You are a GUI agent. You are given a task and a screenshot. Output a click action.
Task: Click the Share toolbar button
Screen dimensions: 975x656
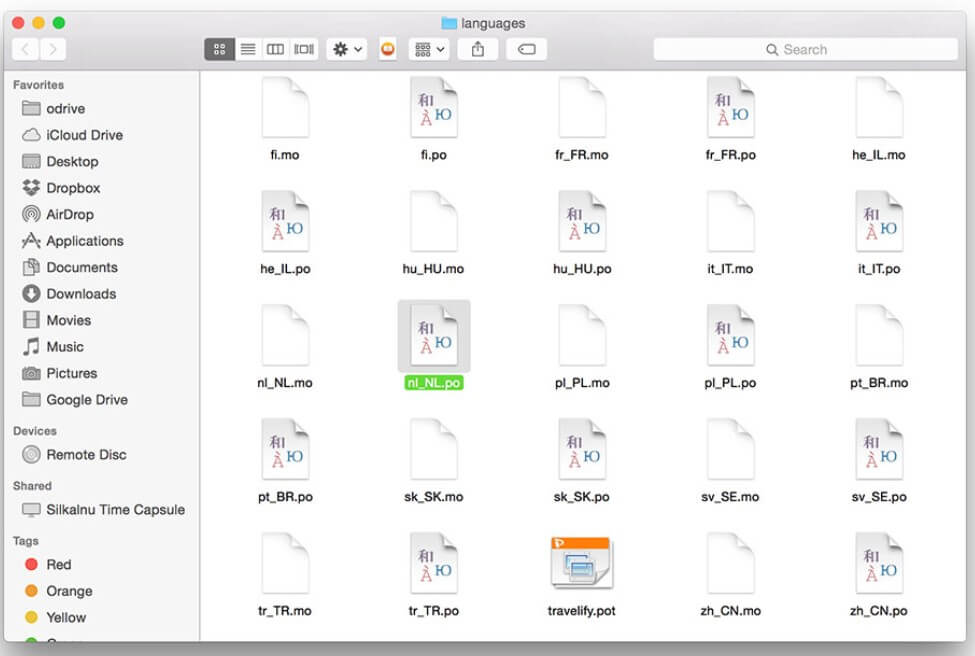478,49
